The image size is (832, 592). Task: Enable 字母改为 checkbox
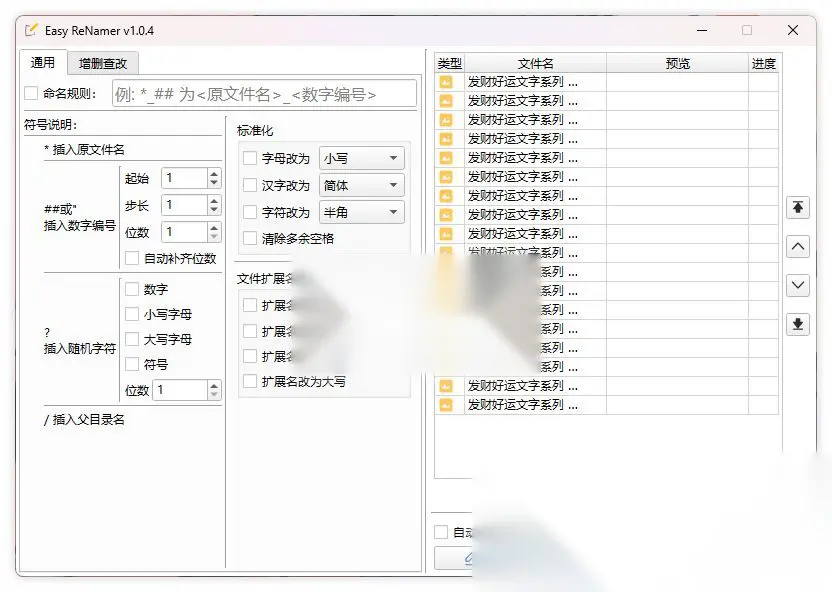pos(249,158)
